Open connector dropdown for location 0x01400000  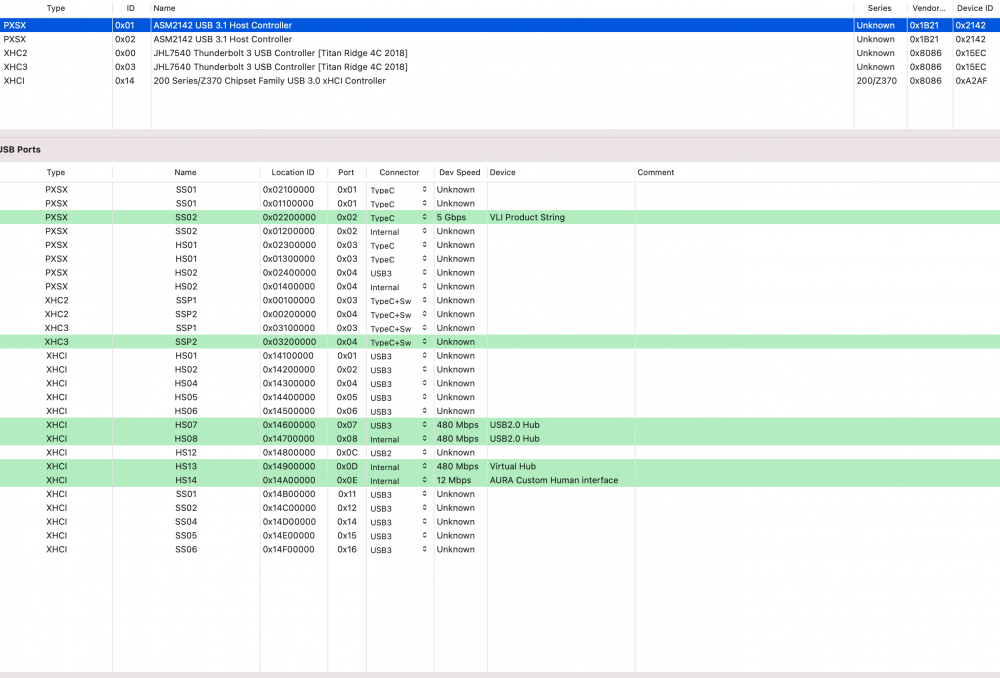click(x=399, y=287)
